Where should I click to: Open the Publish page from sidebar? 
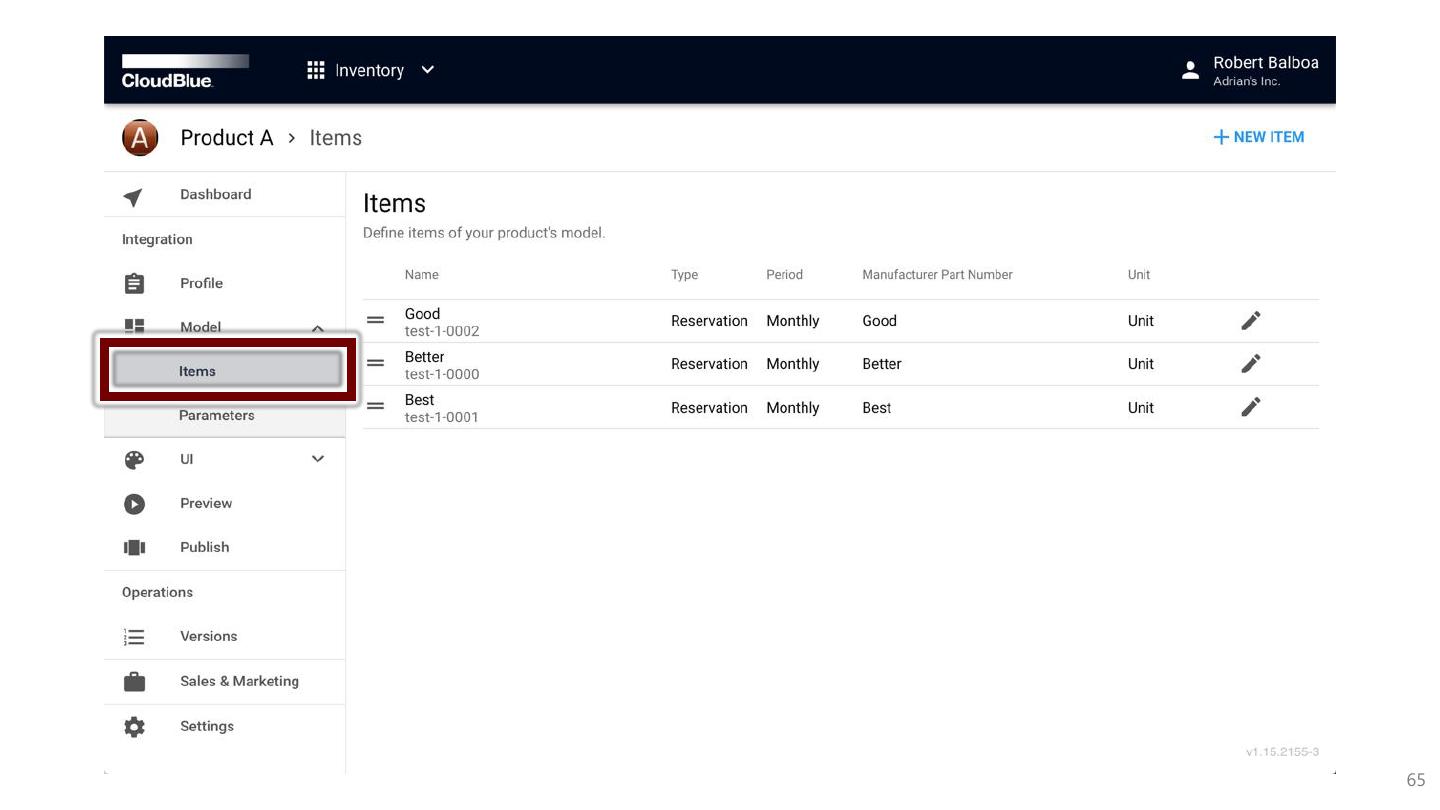tap(204, 547)
